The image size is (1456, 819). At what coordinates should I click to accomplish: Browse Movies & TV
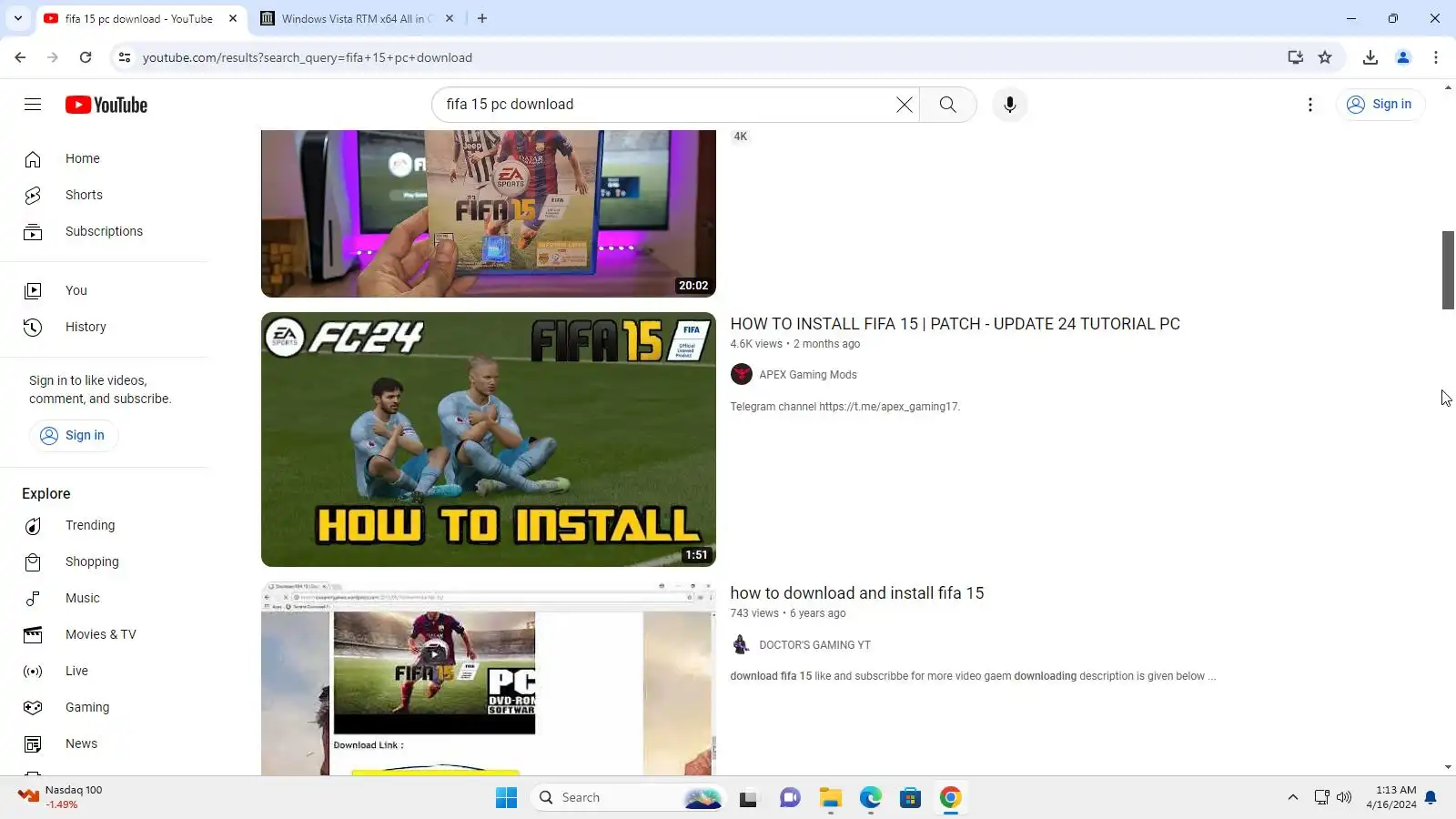point(106,634)
